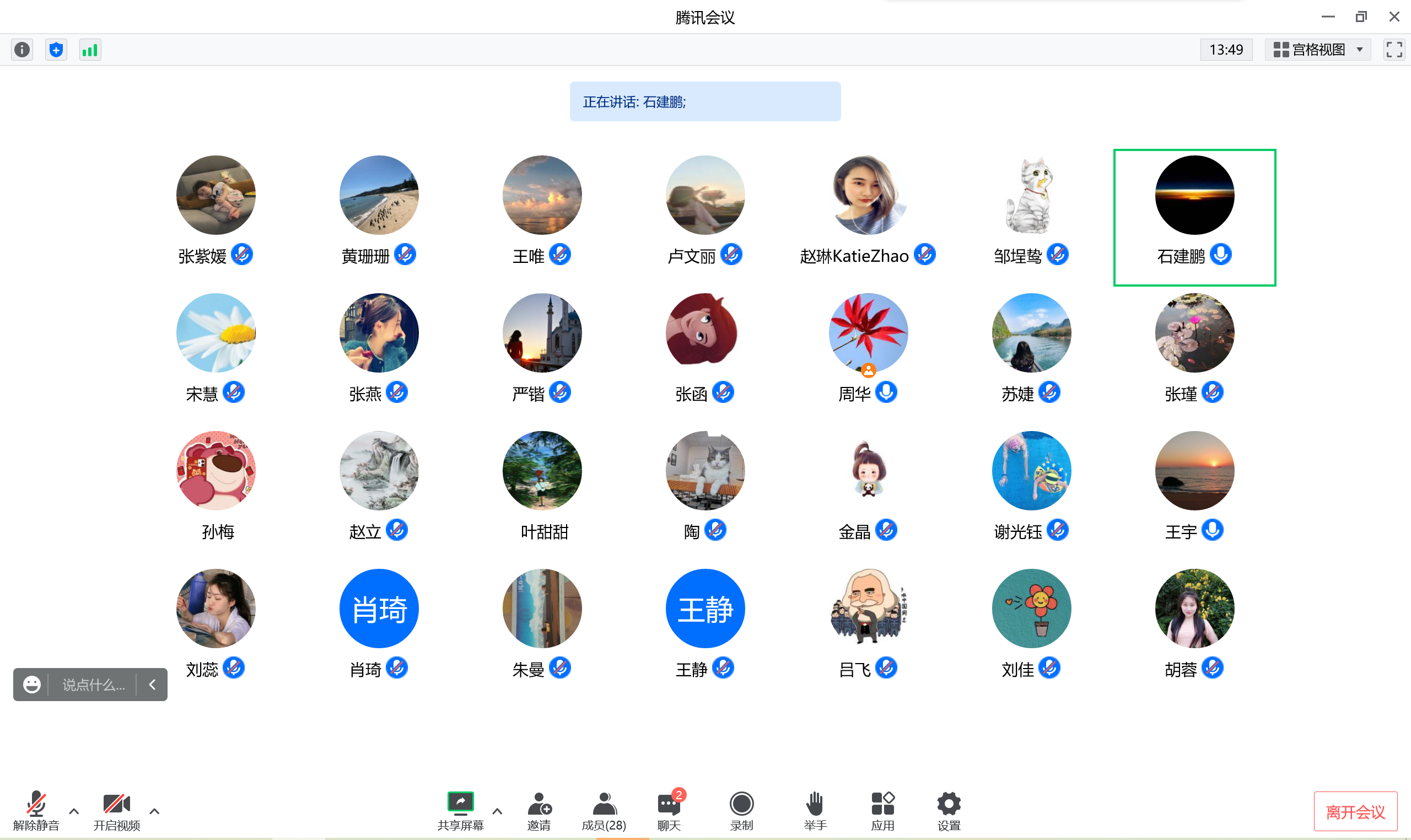Viewport: 1411px width, 840px height.
Task: Click the name label 陶
Action: (692, 532)
